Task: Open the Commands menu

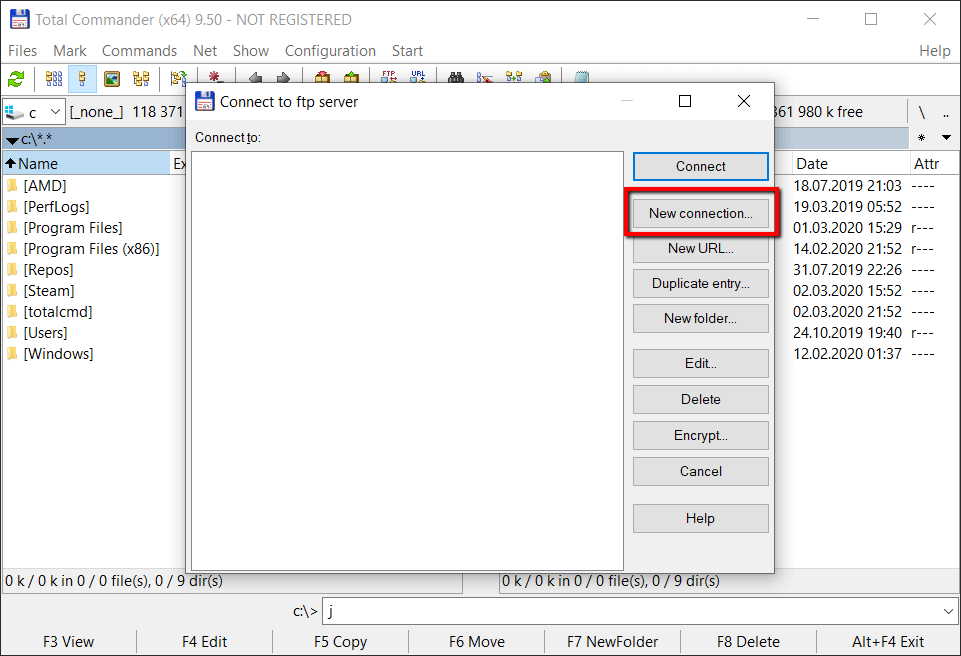Action: (x=139, y=51)
